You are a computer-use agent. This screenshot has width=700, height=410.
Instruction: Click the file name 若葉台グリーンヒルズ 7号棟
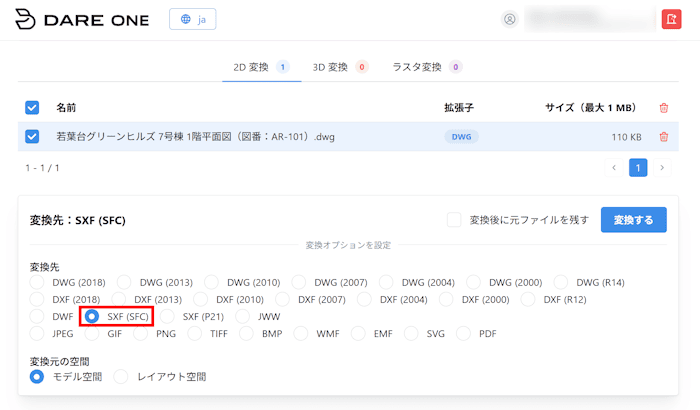point(196,137)
